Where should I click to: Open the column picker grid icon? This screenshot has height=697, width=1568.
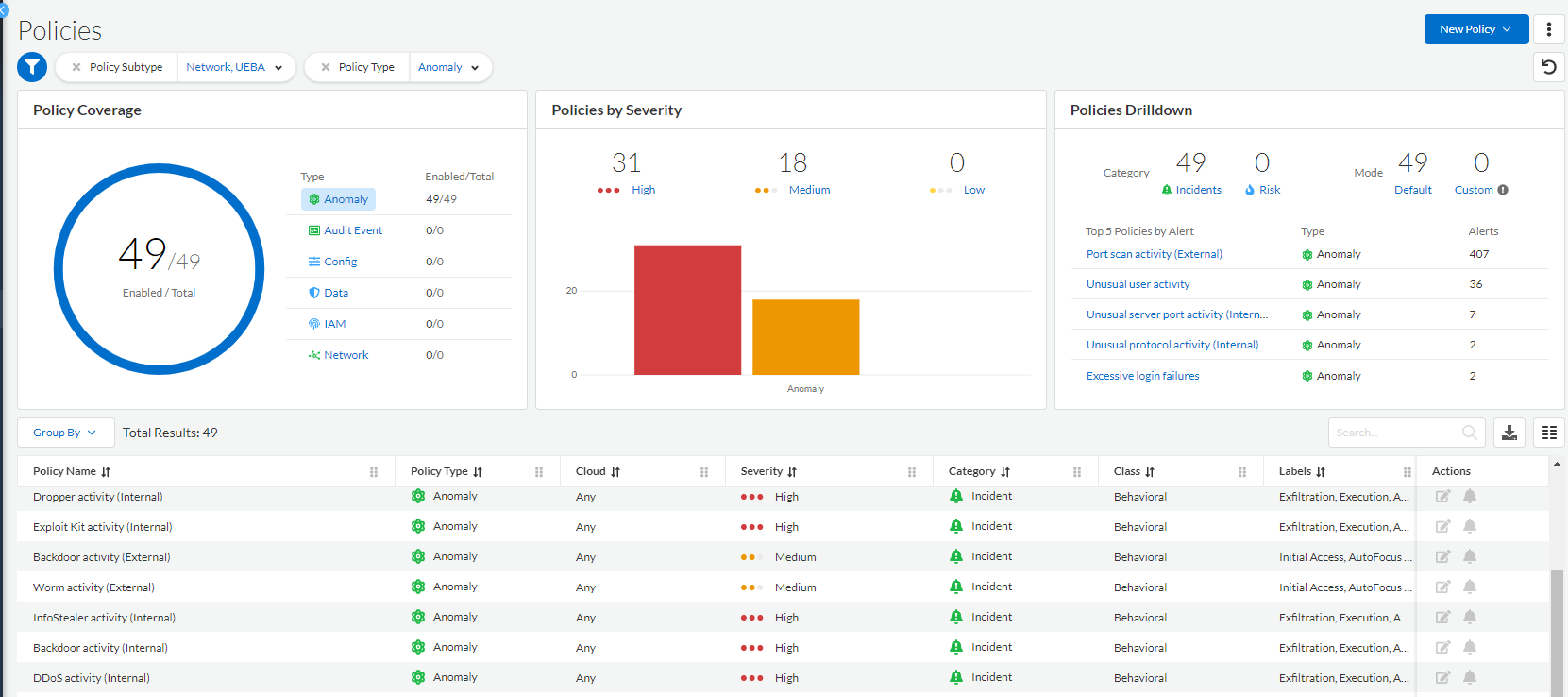(x=1548, y=433)
